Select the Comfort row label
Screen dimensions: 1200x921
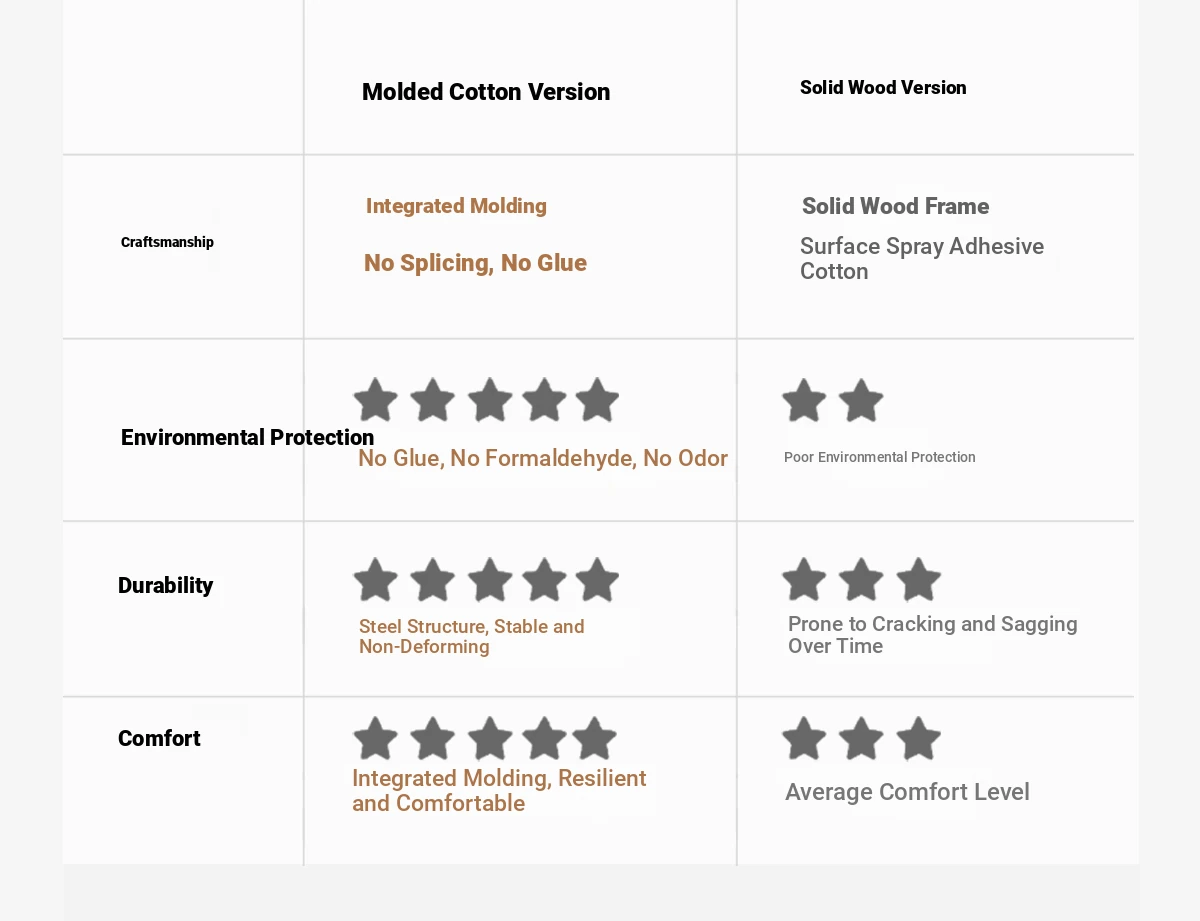click(159, 739)
